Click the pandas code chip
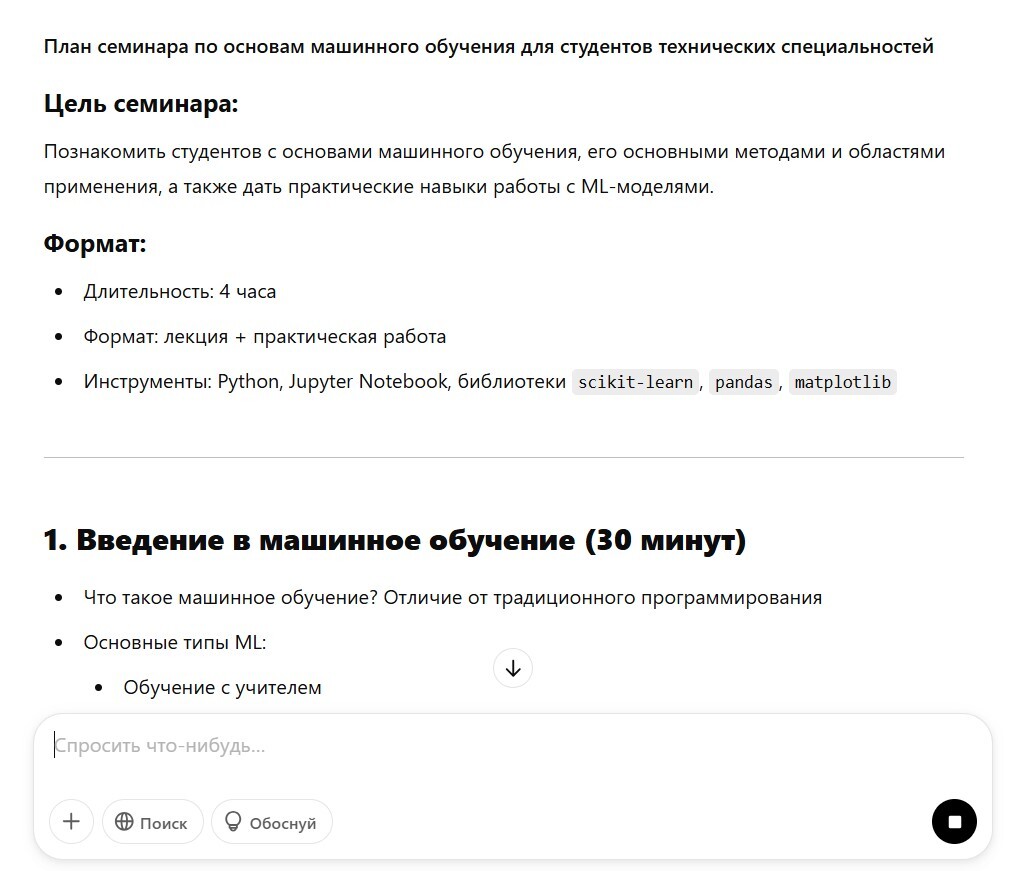 tap(744, 382)
